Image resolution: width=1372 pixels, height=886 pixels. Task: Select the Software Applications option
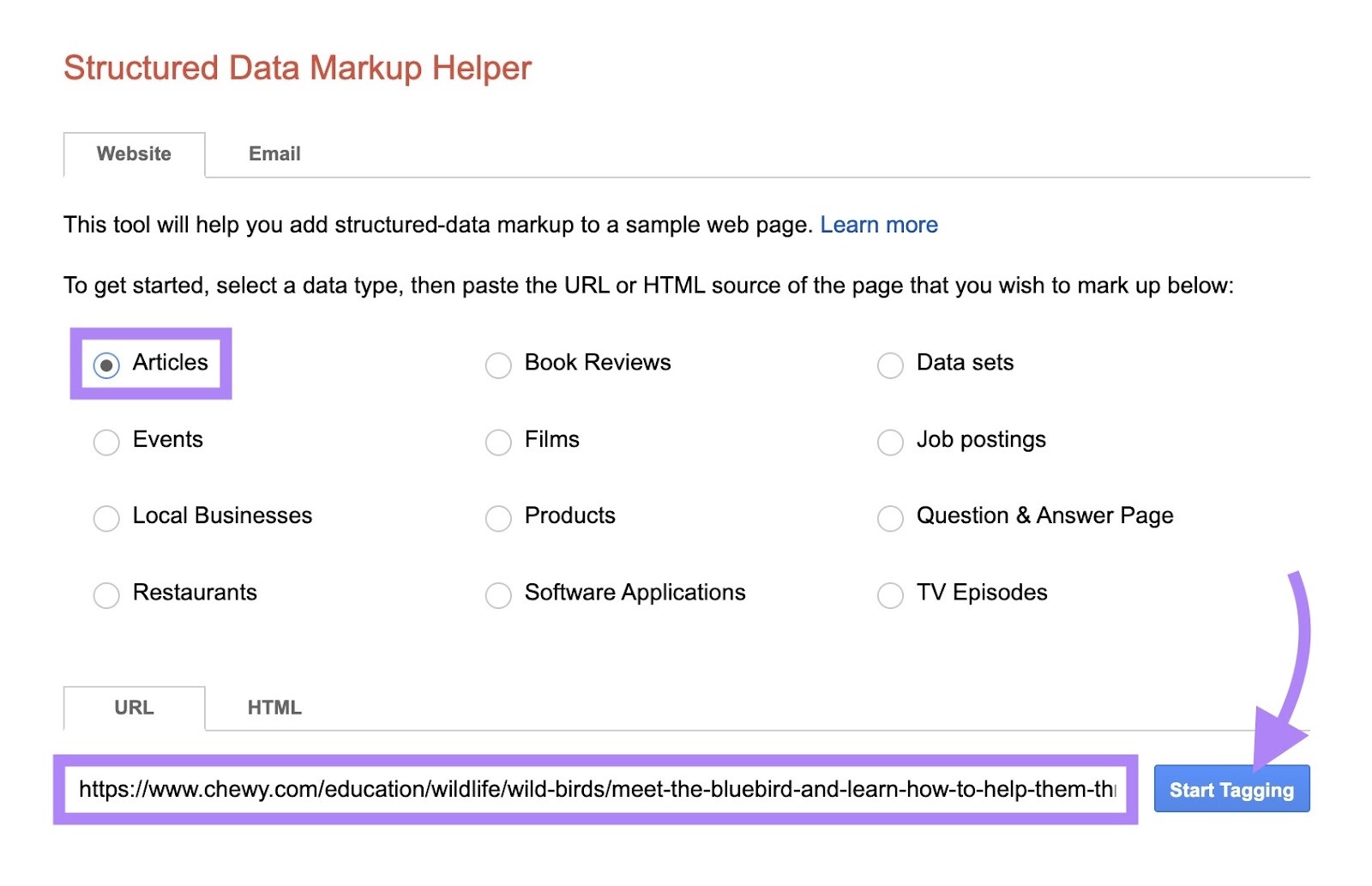tap(498, 594)
